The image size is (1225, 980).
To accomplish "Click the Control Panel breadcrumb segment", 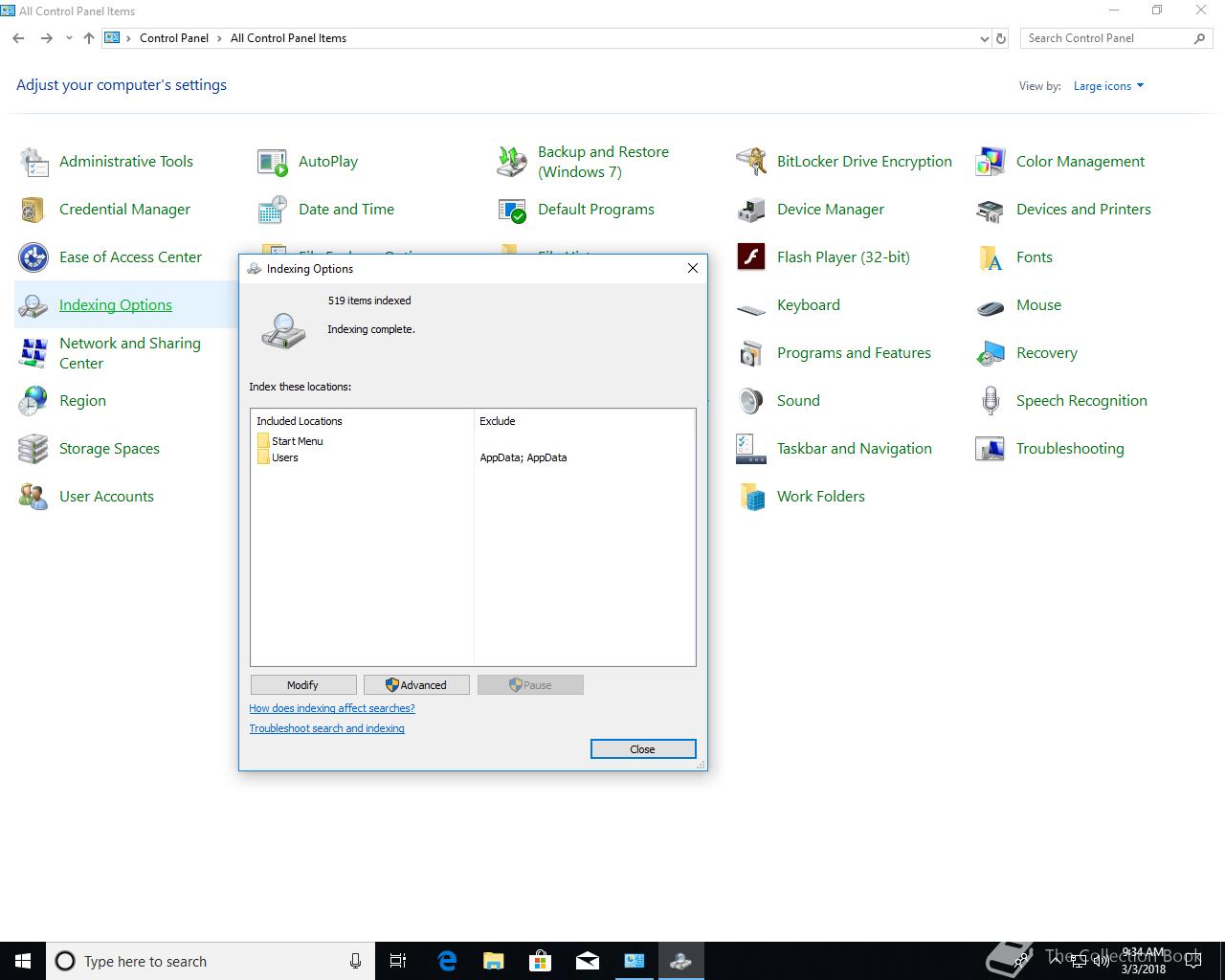I will coord(173,38).
